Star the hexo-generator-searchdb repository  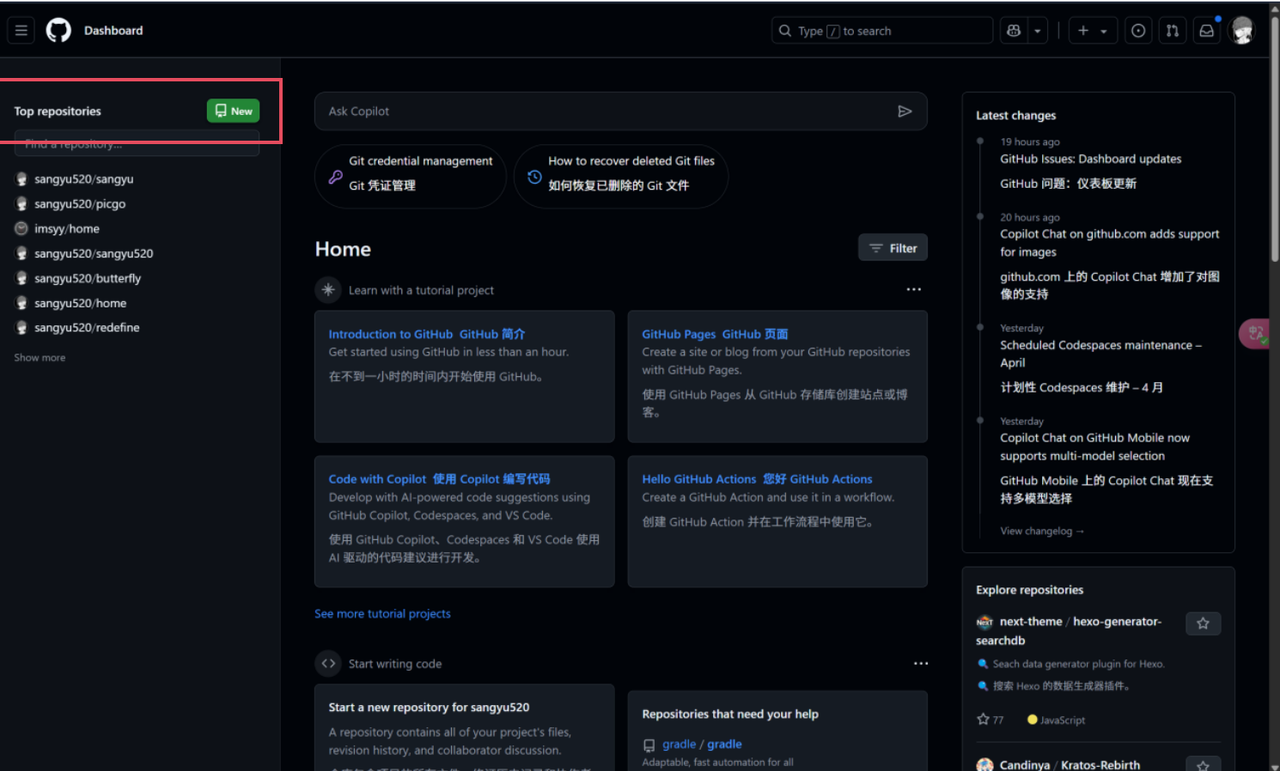click(1203, 624)
